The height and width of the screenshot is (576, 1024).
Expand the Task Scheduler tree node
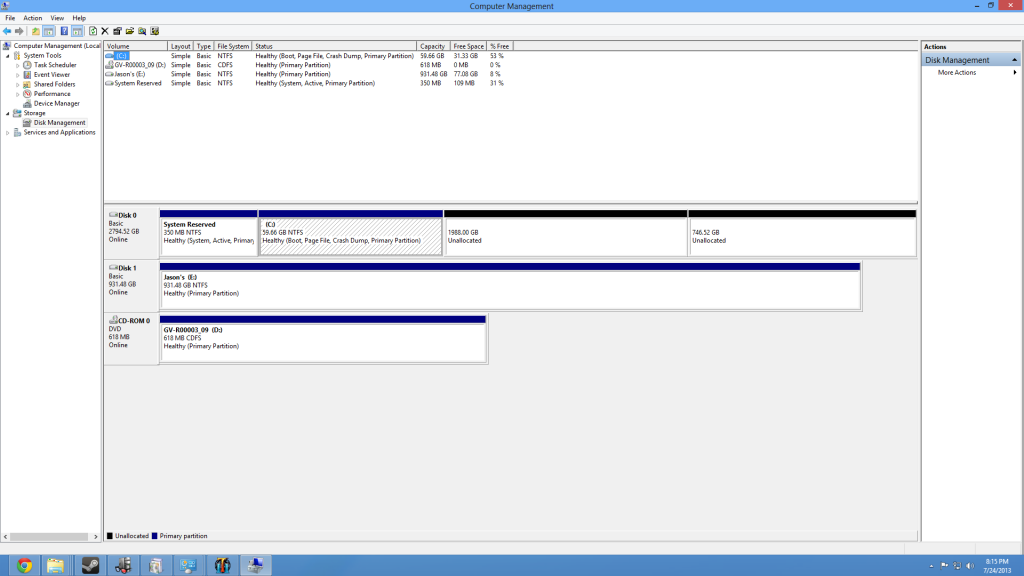pyautogui.click(x=17, y=65)
